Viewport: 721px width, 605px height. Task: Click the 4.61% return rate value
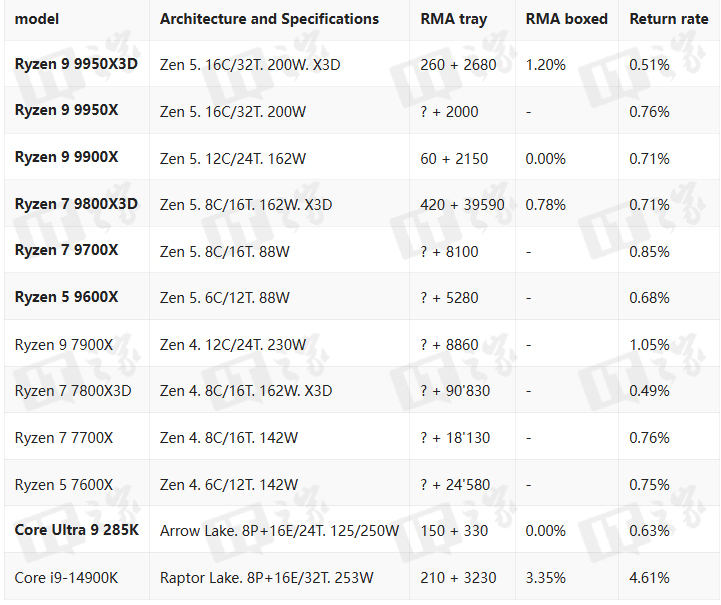[649, 577]
